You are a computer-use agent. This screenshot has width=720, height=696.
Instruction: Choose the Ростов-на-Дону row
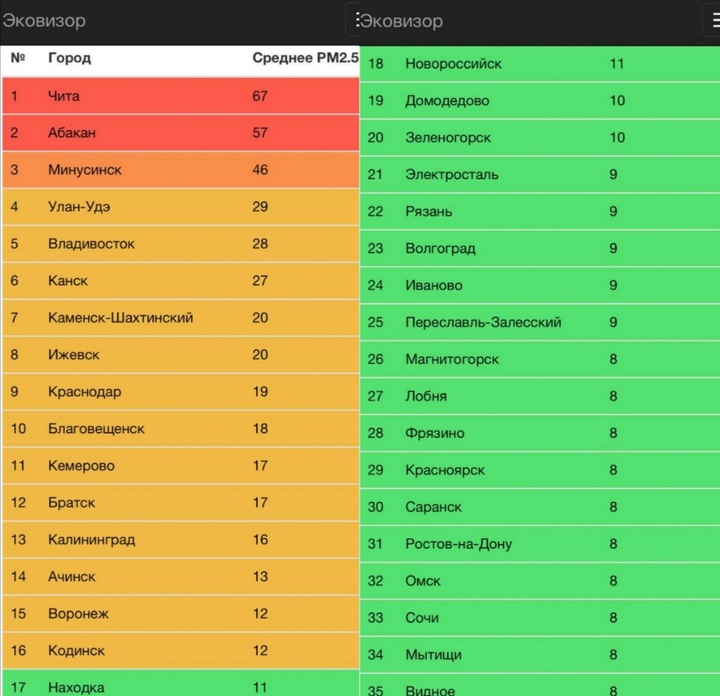[x=540, y=544]
